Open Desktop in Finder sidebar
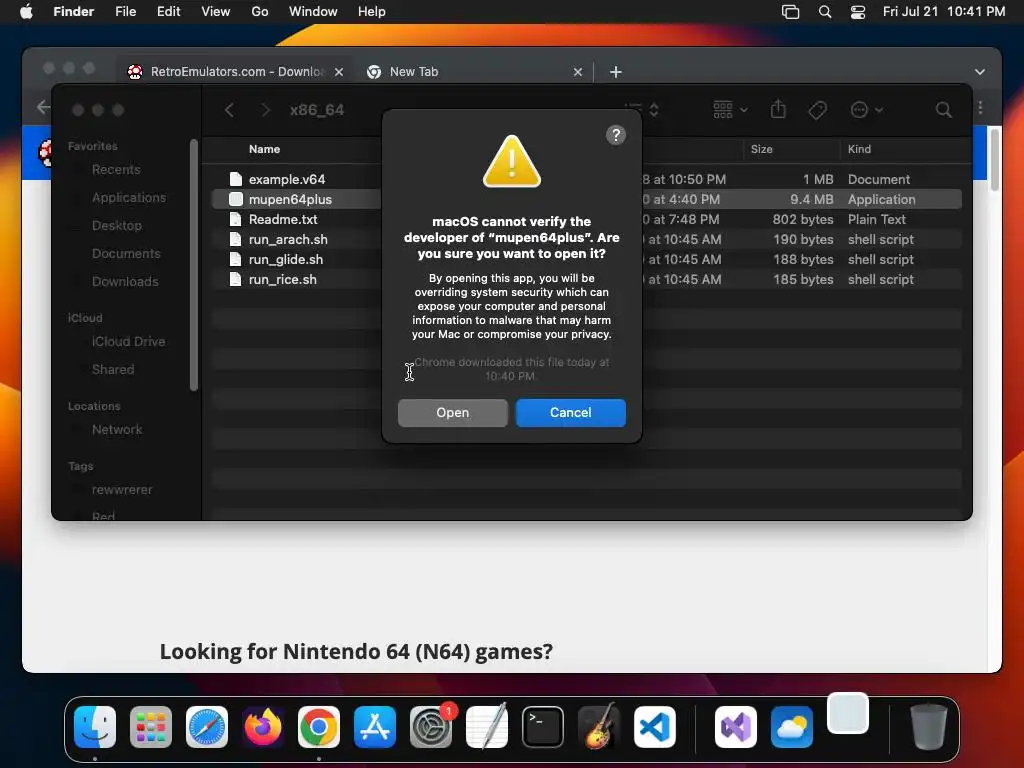1024x768 pixels. (117, 225)
